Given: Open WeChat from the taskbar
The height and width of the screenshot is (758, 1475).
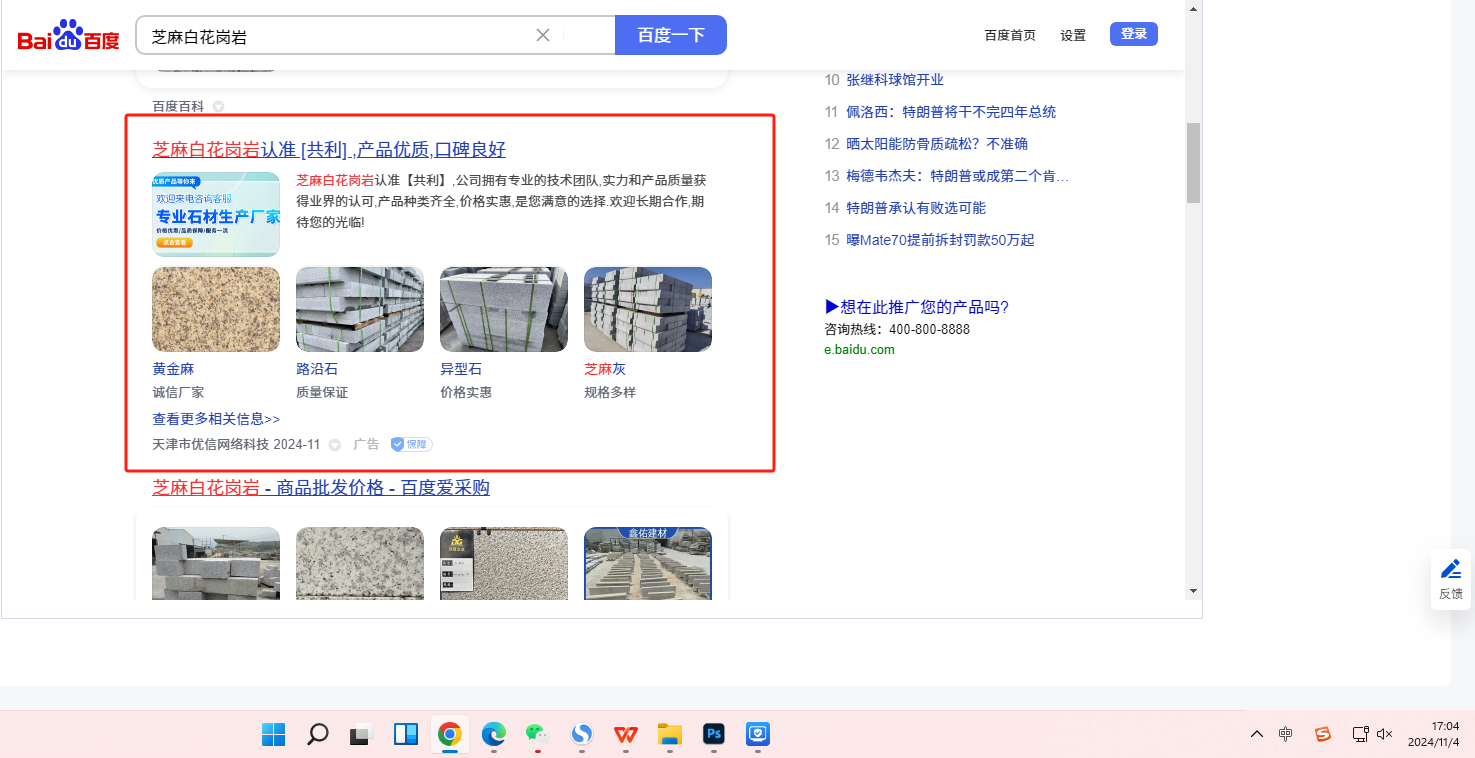Looking at the screenshot, I should 537,735.
